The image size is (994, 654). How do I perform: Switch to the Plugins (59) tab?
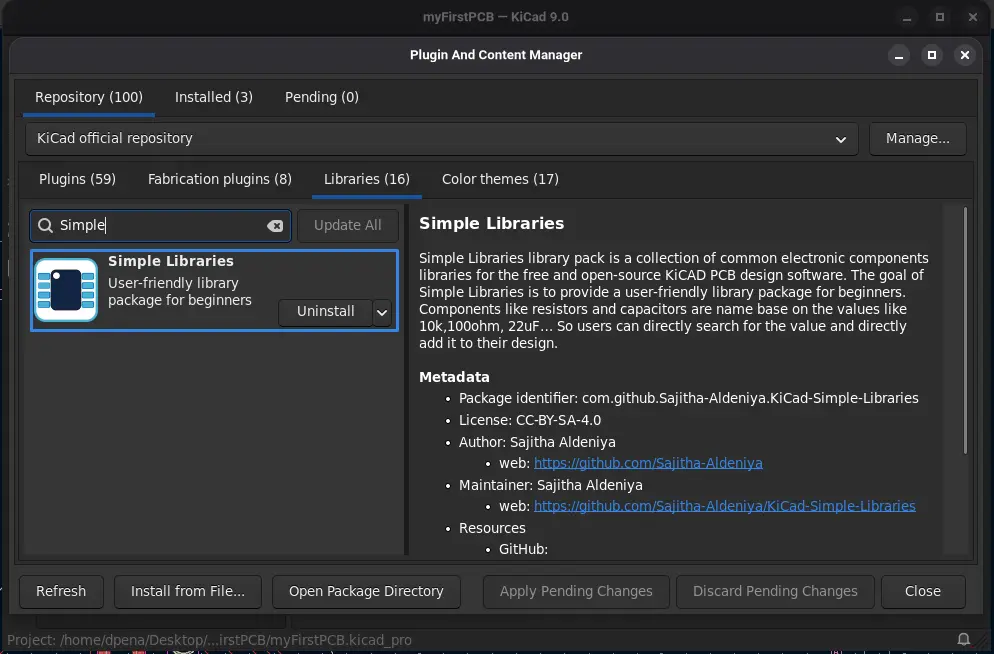point(77,179)
